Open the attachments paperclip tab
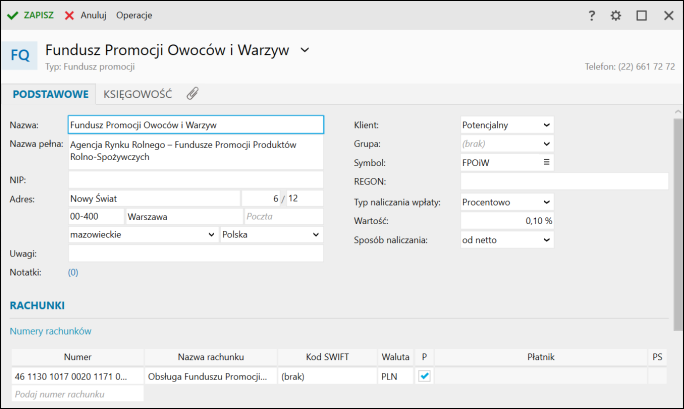Screen dimensions: 684x409 coord(192,94)
